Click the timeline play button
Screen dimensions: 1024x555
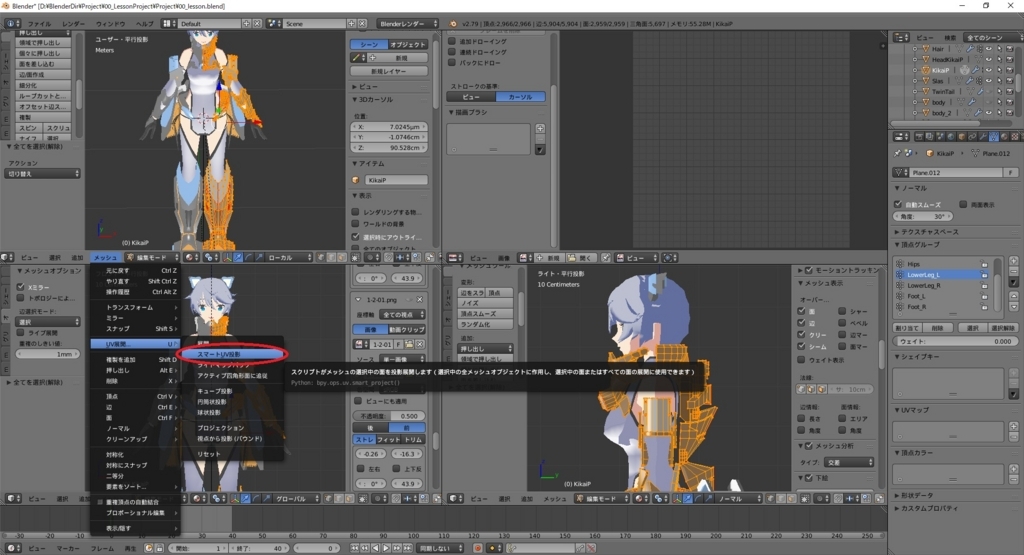[x=386, y=548]
